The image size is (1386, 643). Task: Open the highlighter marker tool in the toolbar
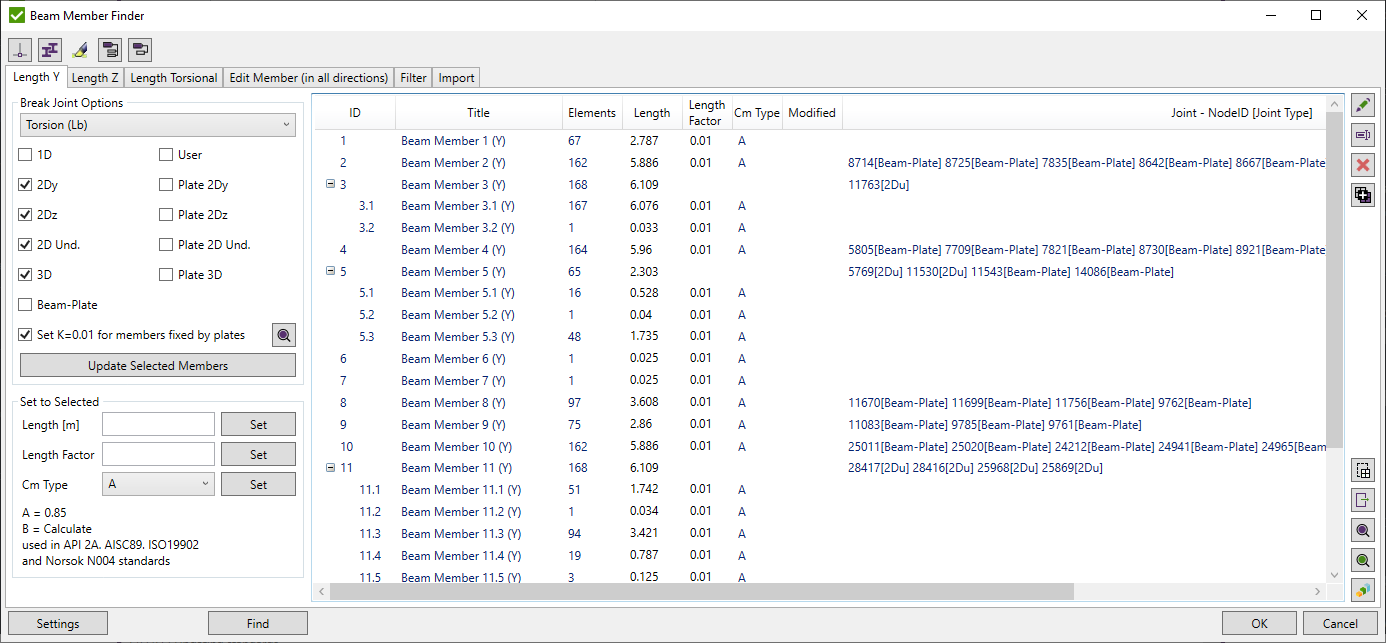click(80, 49)
